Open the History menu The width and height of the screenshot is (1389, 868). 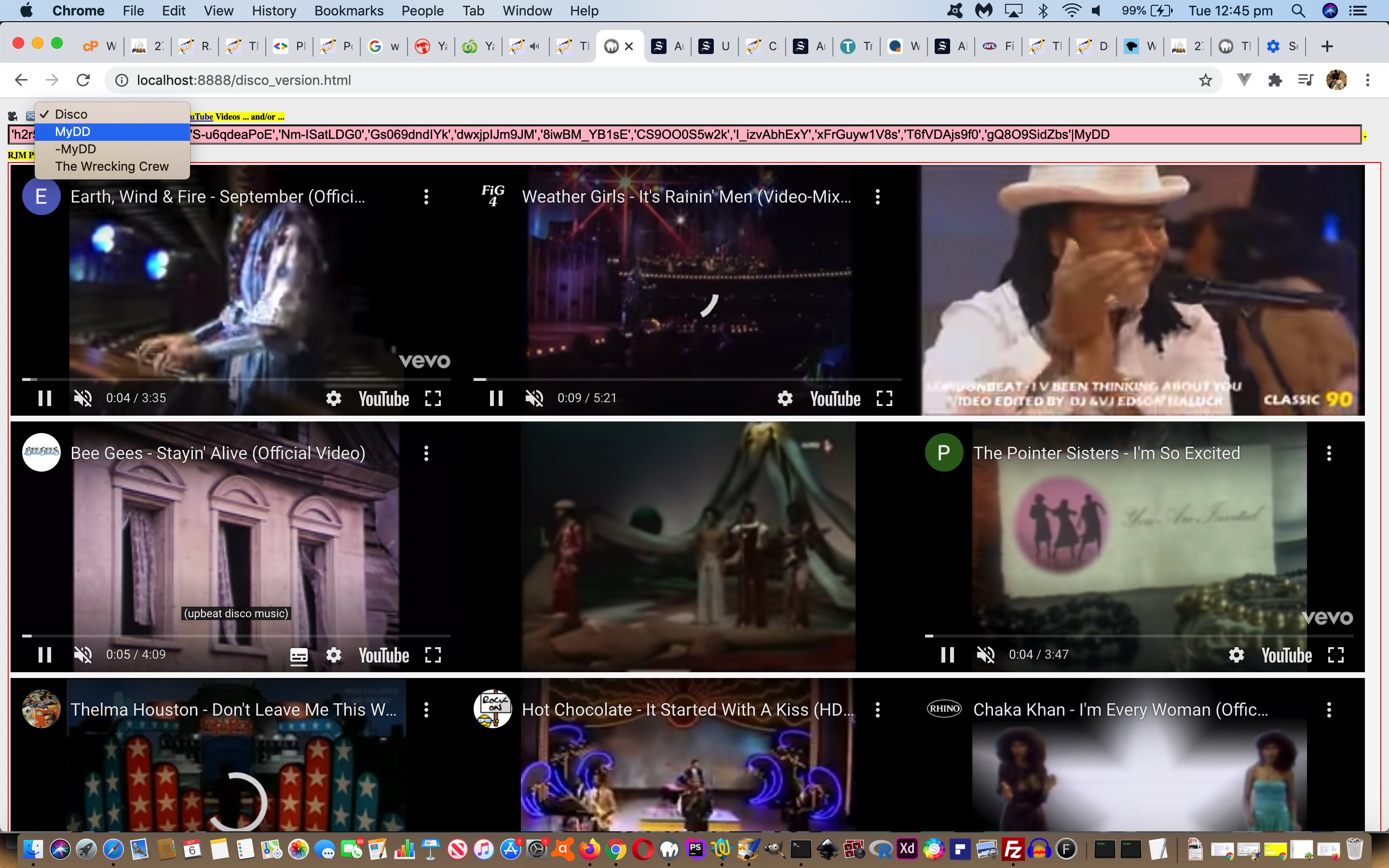coord(274,10)
